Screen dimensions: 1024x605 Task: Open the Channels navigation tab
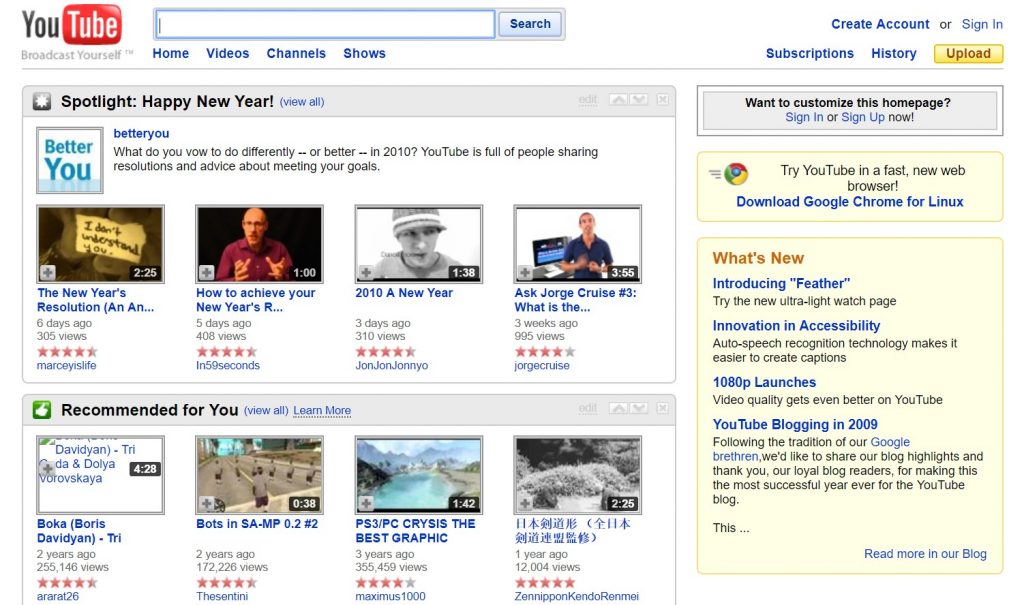click(295, 53)
